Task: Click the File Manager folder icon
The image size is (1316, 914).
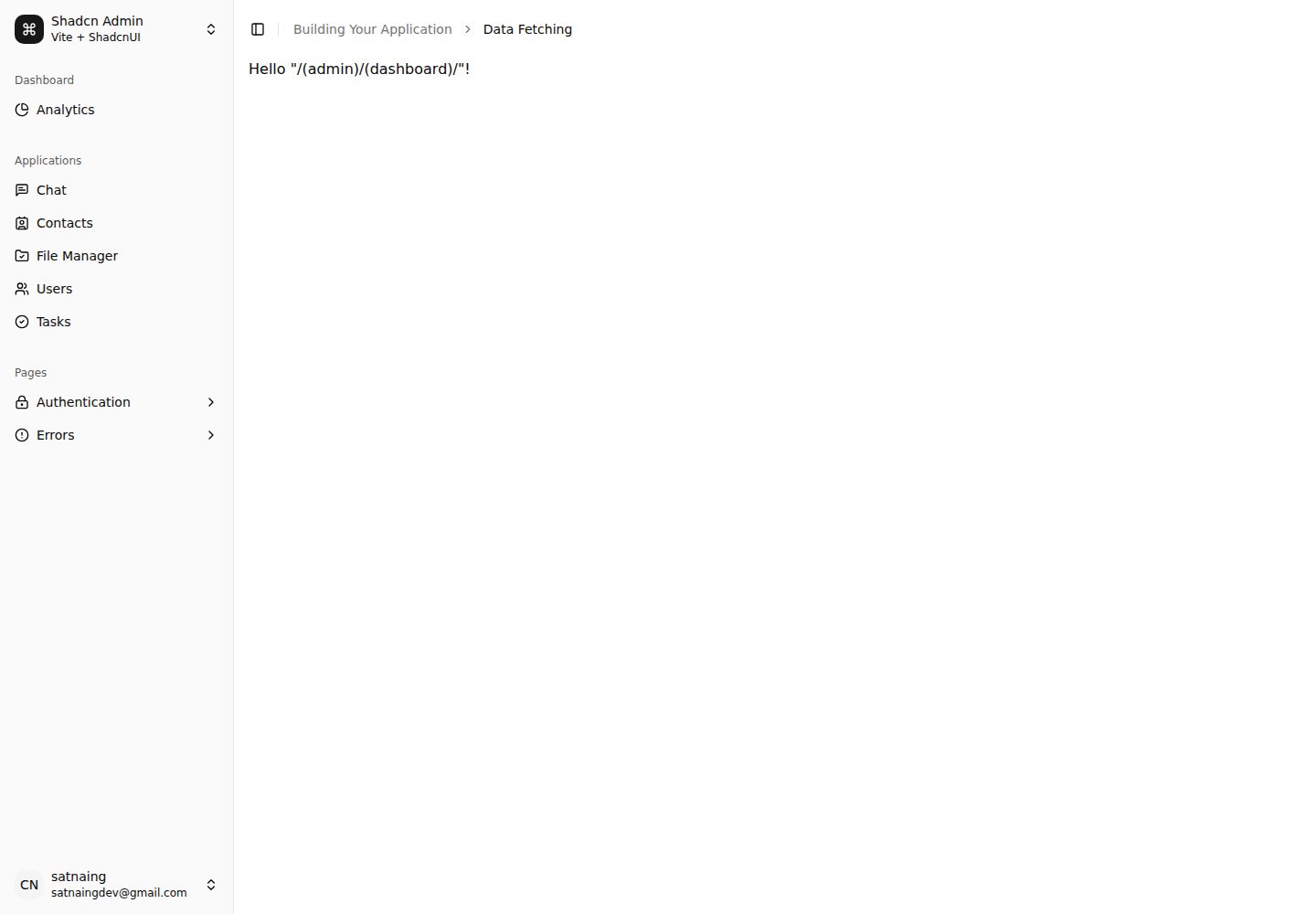Action: tap(22, 256)
